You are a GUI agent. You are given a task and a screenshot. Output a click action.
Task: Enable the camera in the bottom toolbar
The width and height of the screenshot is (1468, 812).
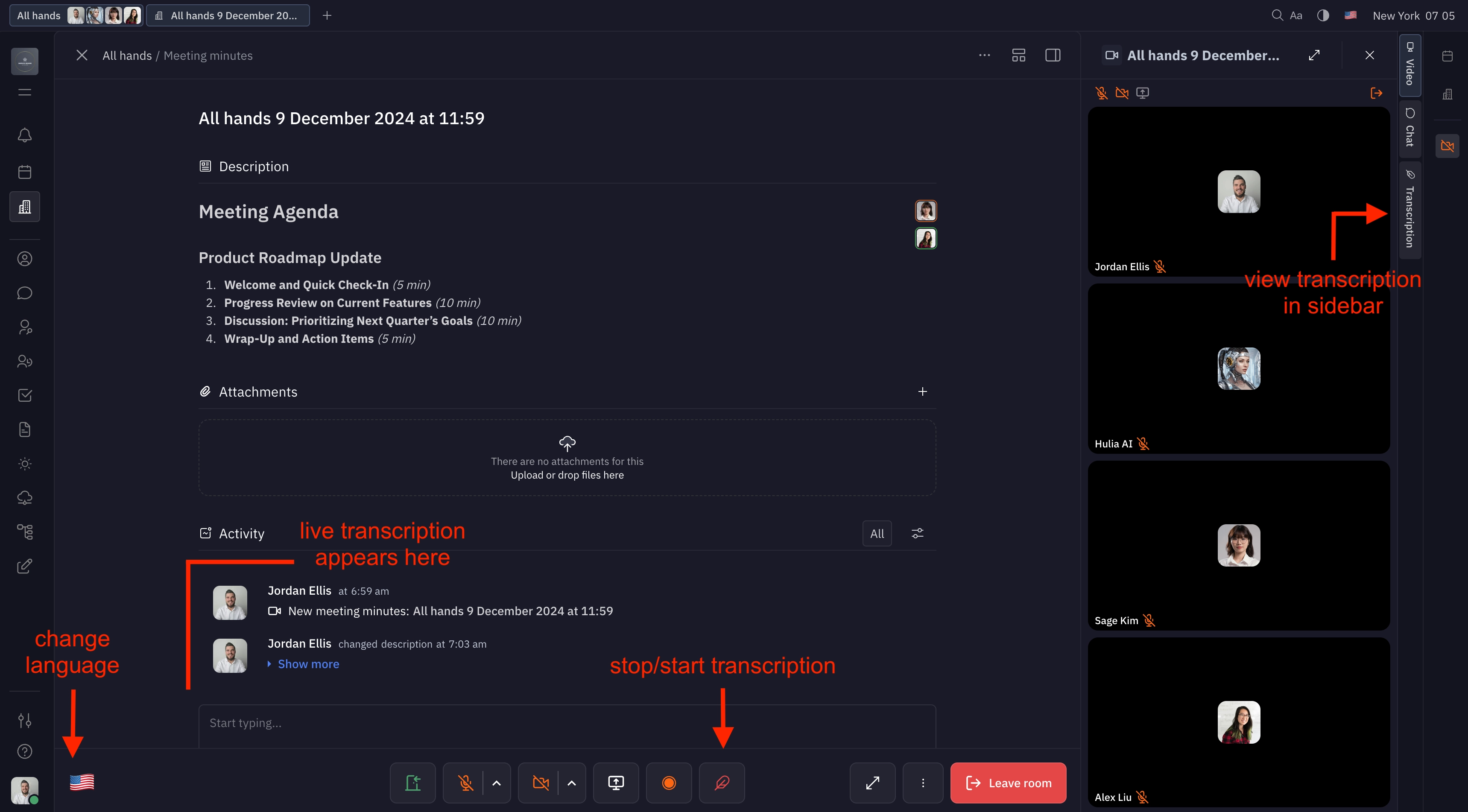coord(540,783)
